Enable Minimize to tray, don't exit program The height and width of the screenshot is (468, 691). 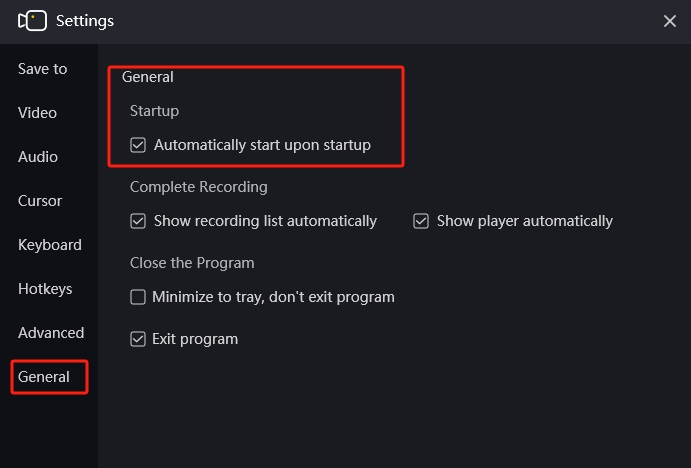pyautogui.click(x=138, y=297)
